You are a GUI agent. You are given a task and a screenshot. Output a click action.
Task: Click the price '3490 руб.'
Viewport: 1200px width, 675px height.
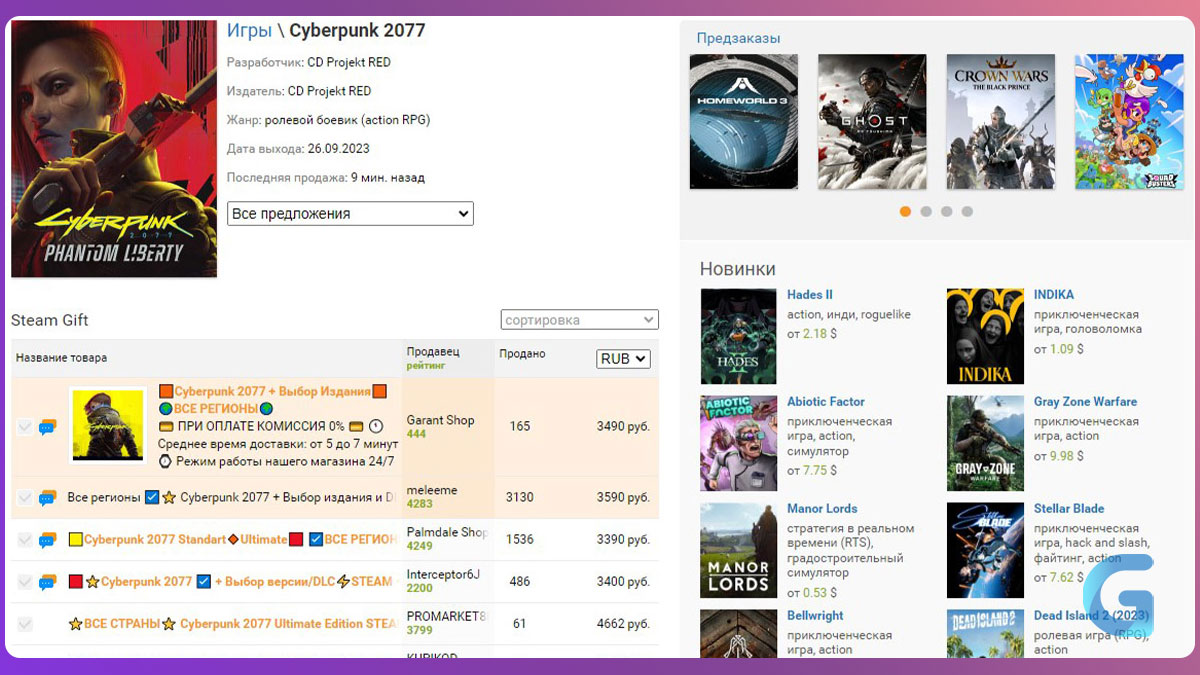pos(623,427)
